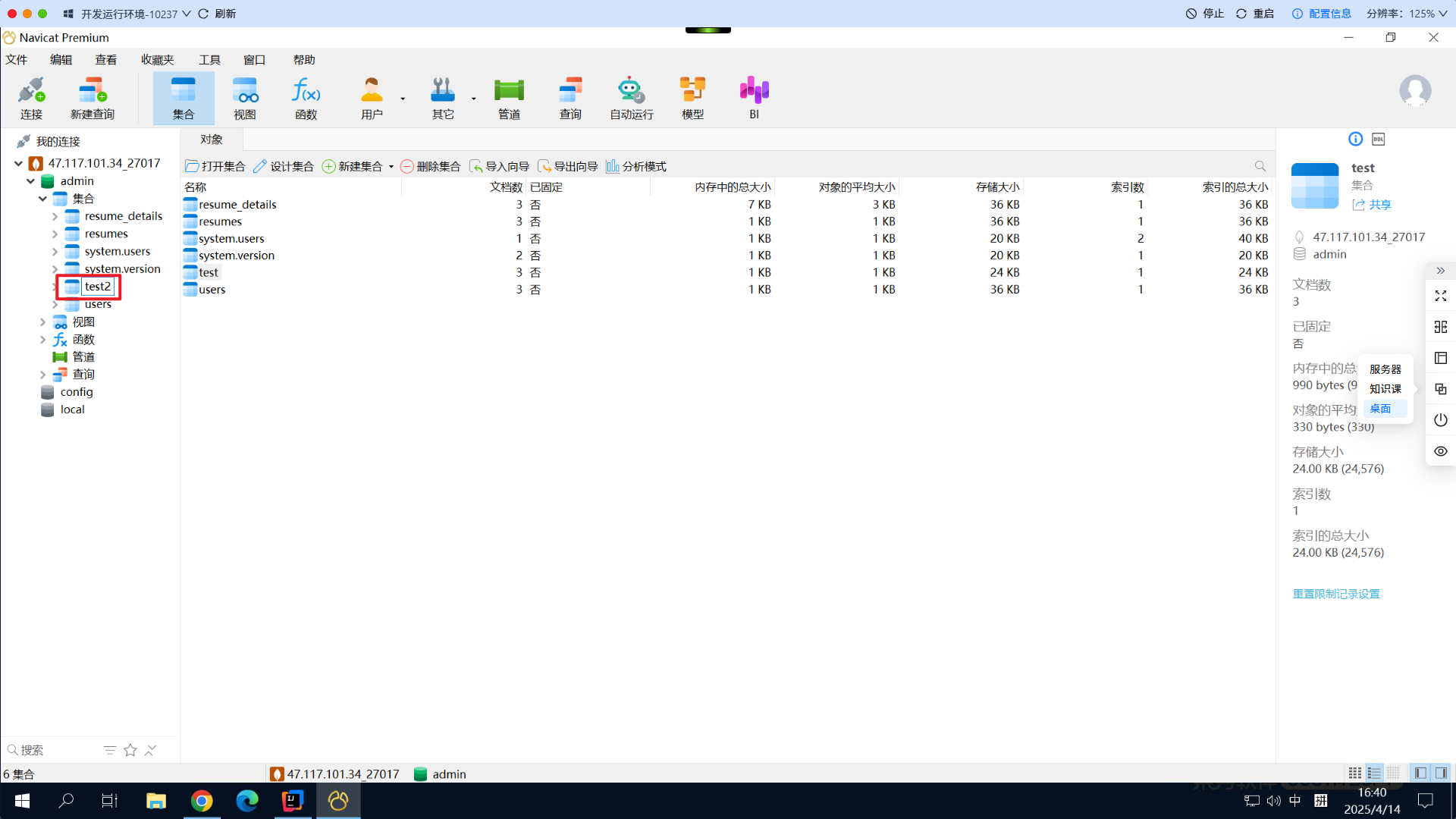
Task: Open the Query toolbar button
Action: tap(570, 99)
